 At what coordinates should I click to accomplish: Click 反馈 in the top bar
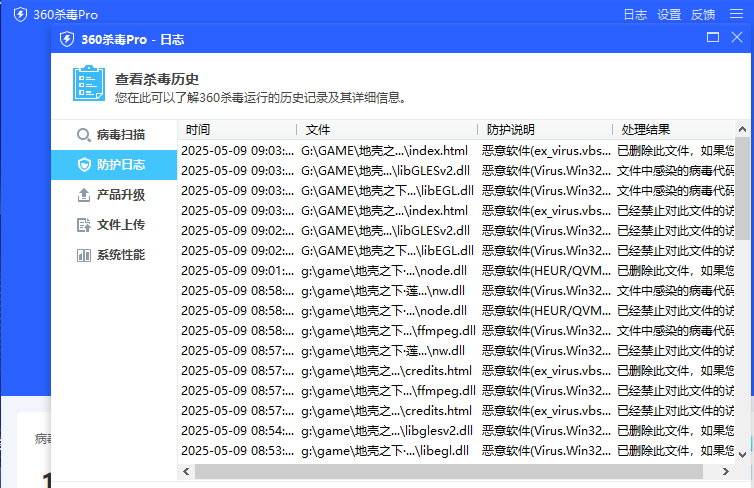point(703,14)
